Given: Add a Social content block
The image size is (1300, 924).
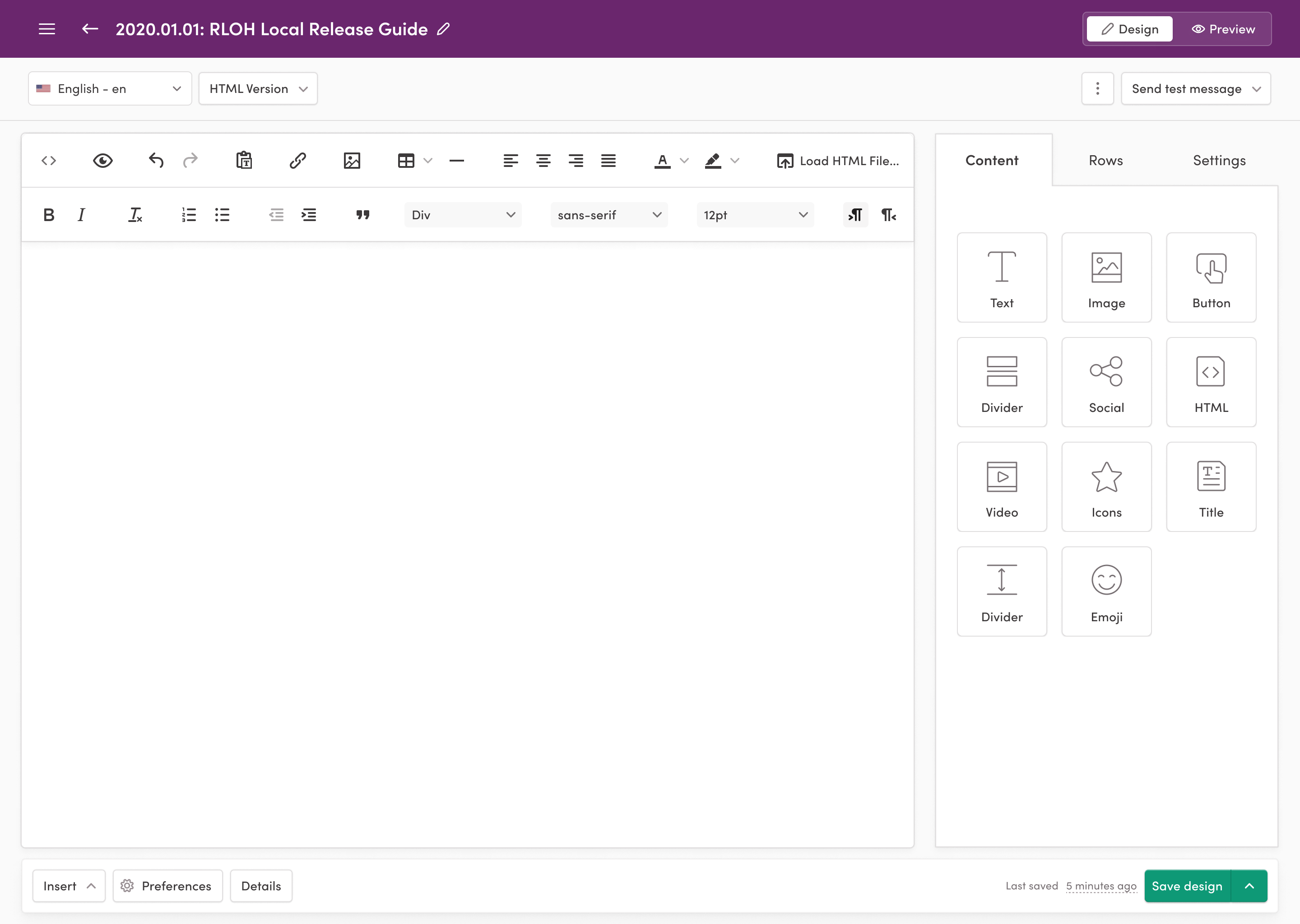Looking at the screenshot, I should coord(1106,381).
